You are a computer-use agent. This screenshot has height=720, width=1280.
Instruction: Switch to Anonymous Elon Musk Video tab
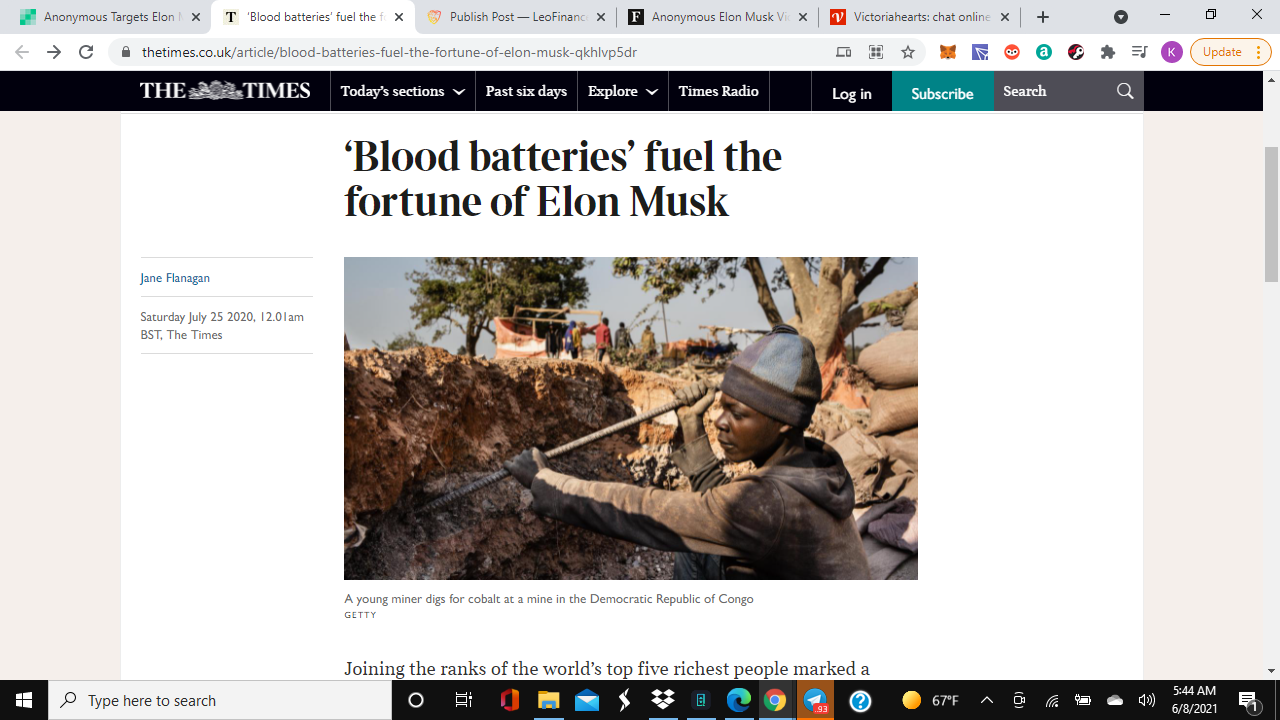click(718, 17)
